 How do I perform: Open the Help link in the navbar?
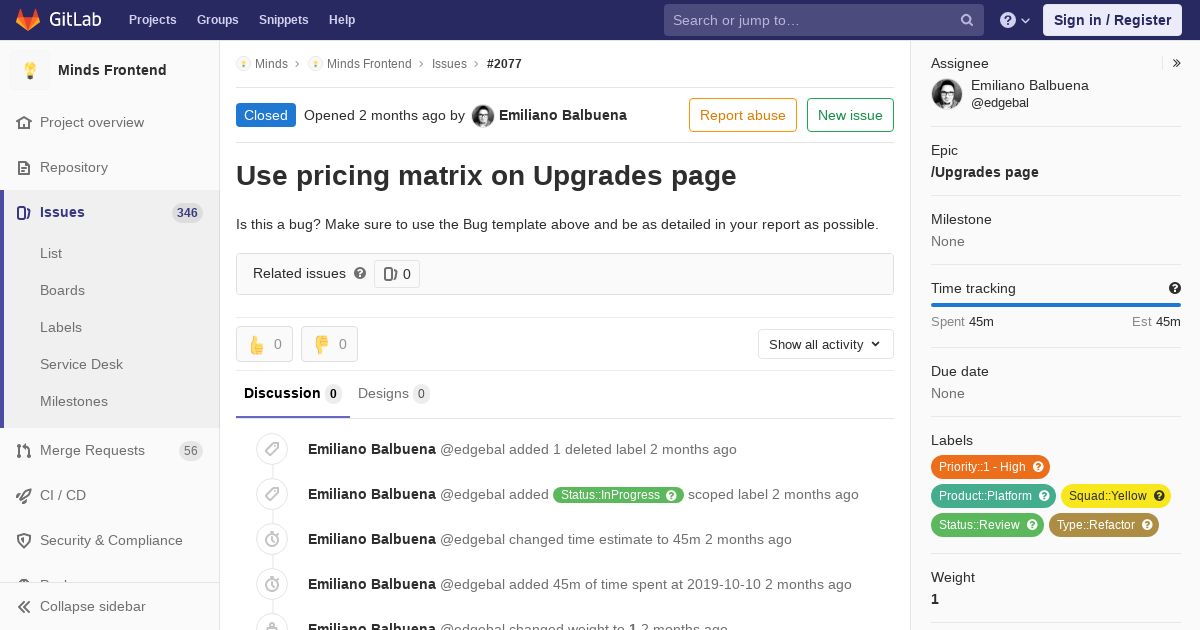click(342, 20)
